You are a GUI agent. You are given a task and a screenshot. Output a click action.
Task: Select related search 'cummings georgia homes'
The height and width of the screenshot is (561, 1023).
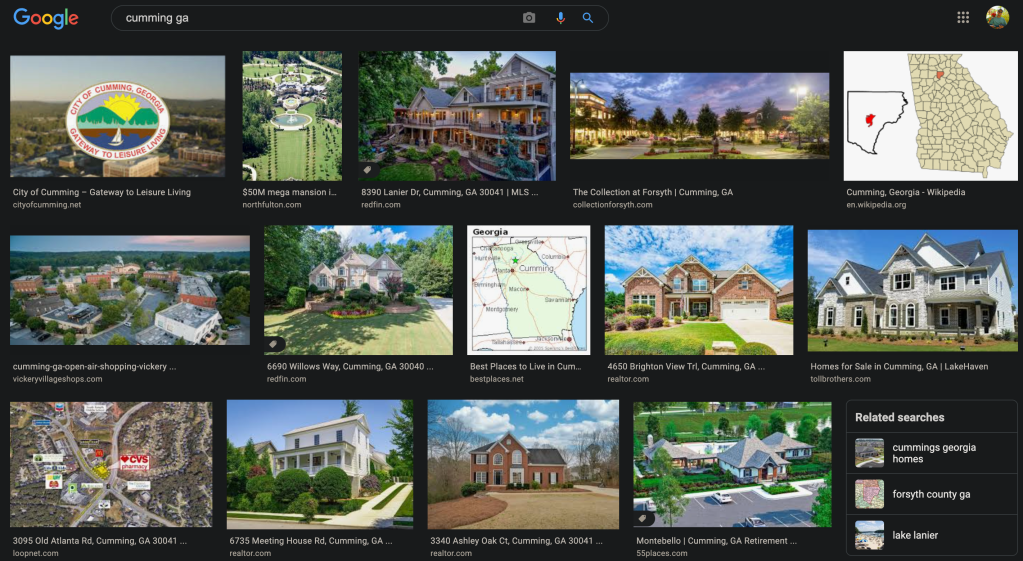pos(934,453)
